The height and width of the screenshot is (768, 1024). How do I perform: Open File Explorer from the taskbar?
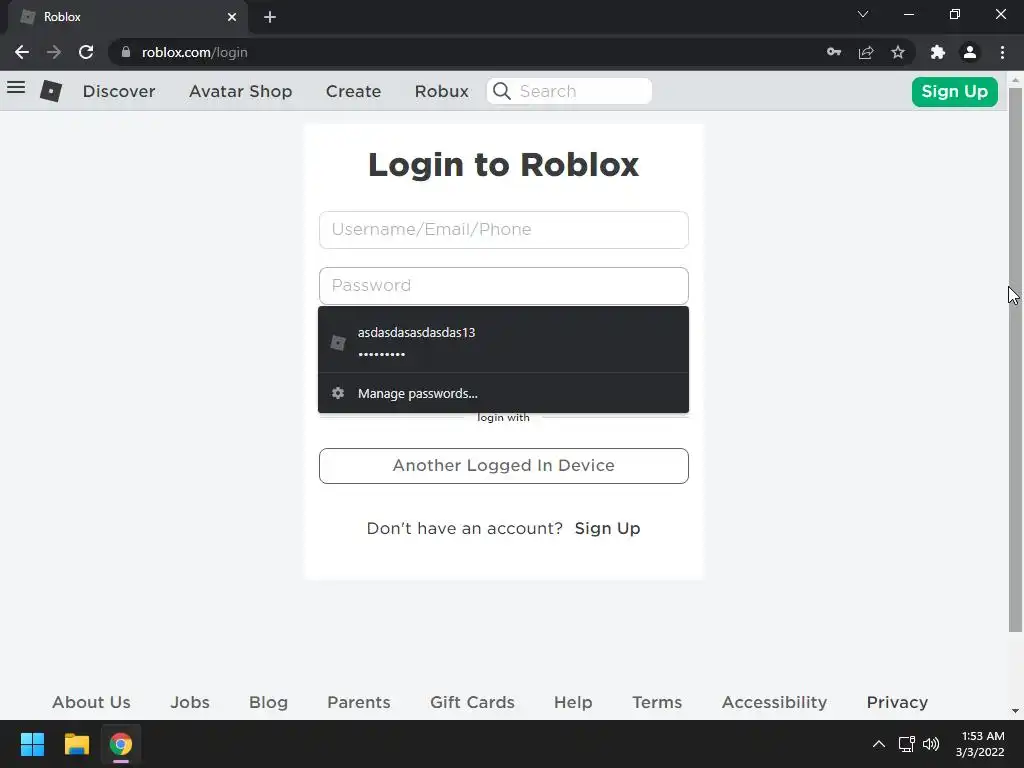[76, 744]
